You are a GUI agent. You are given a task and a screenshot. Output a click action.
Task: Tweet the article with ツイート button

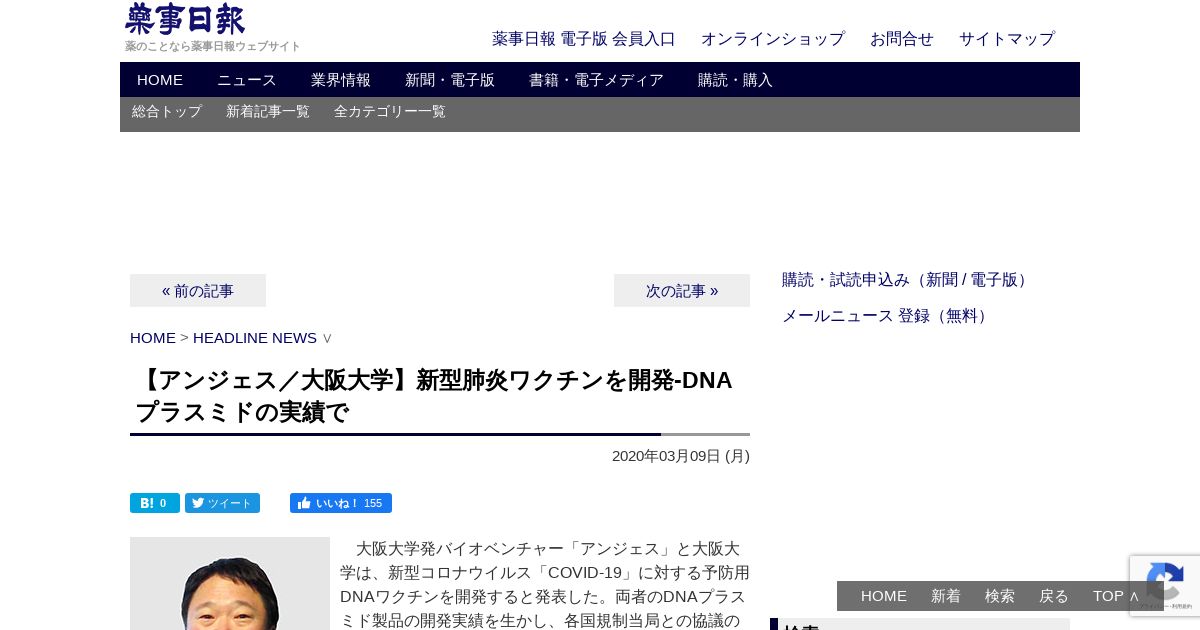[222, 503]
